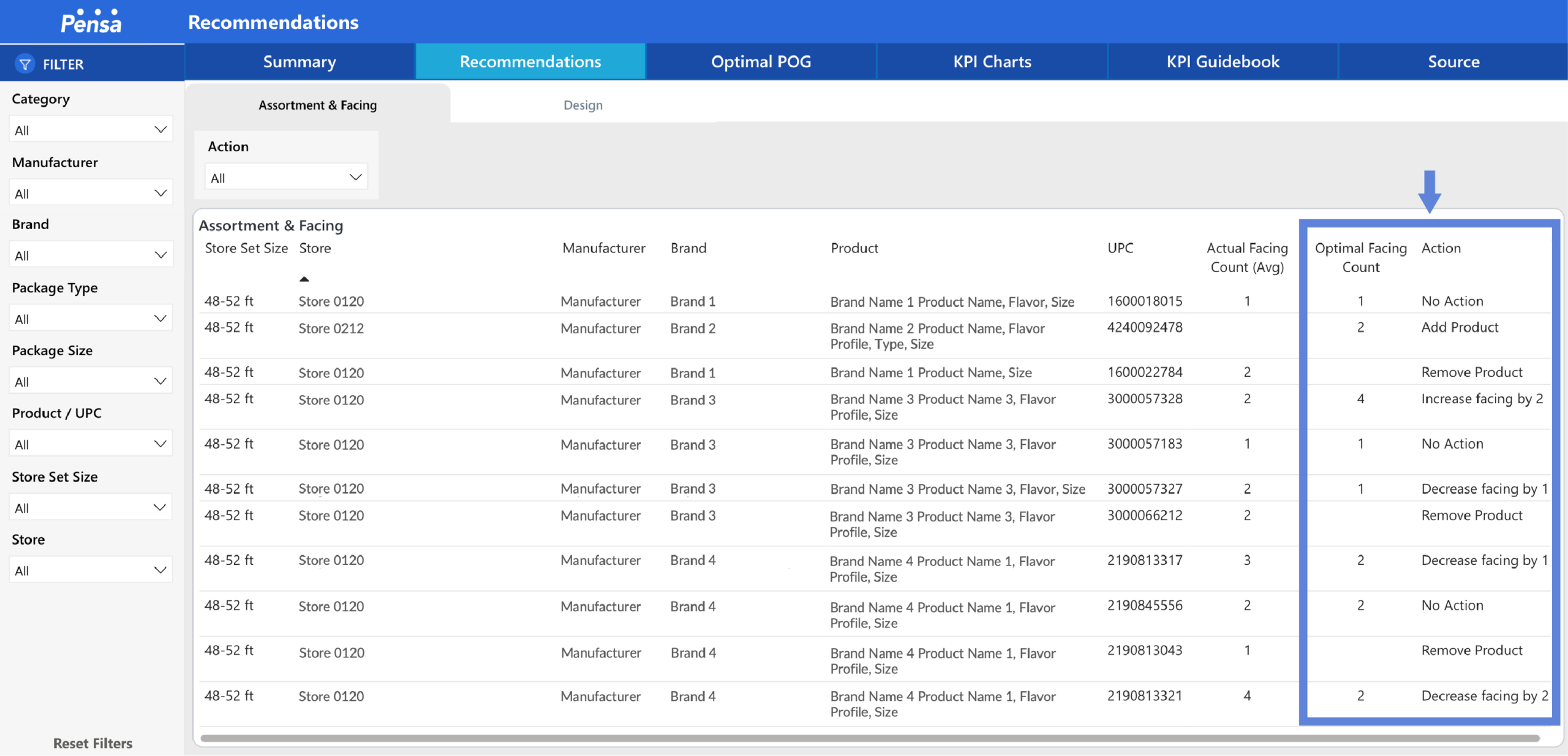The height and width of the screenshot is (756, 1568).
Task: Click the Pensa logo
Action: (91, 22)
